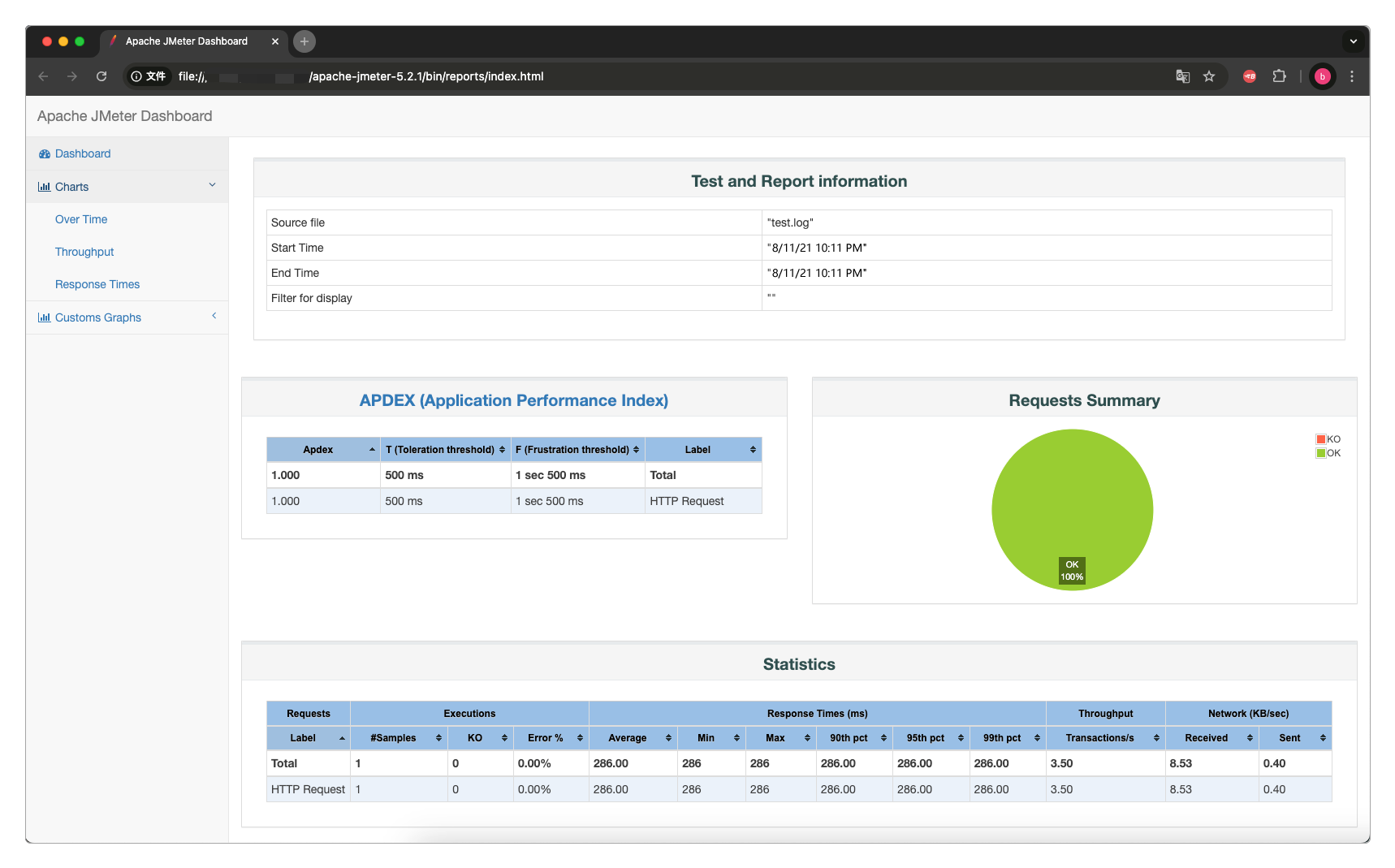Click HTTP Request row in Statistics table
Image resolution: width=1395 pixels, height=868 pixels.
799,789
